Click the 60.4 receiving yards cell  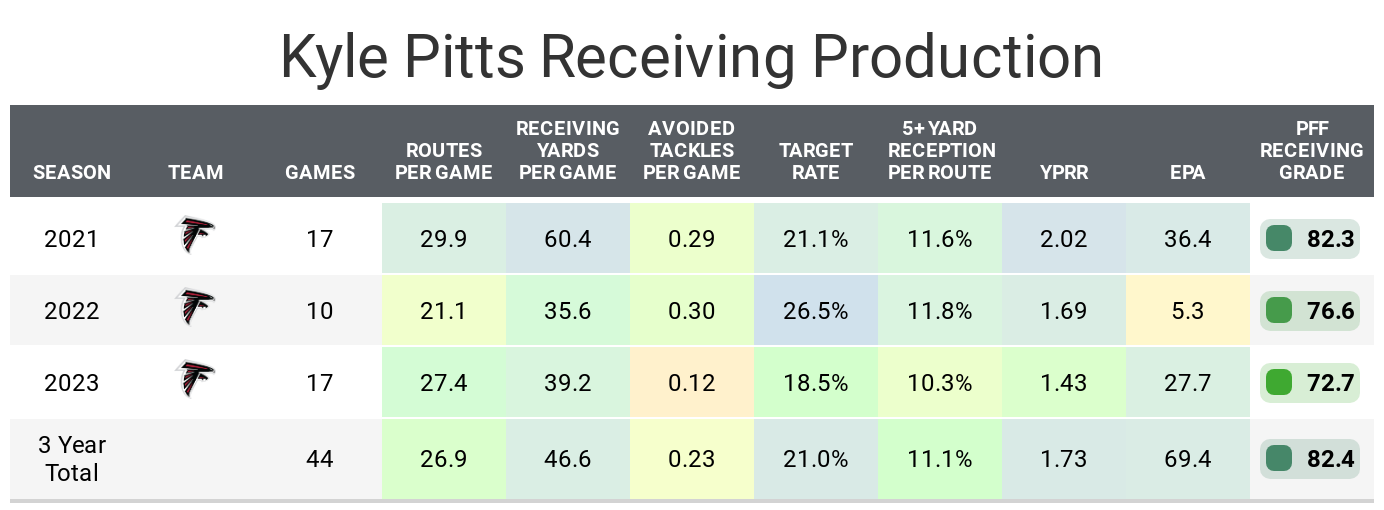pos(567,239)
